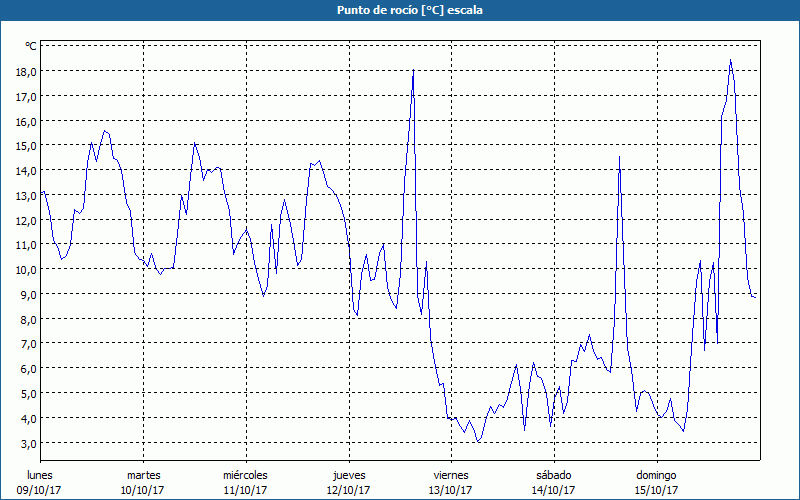Image resolution: width=800 pixels, height=500 pixels.
Task: Click the chart title 'Punto de rocío [°C] escala'
Action: coord(400,10)
